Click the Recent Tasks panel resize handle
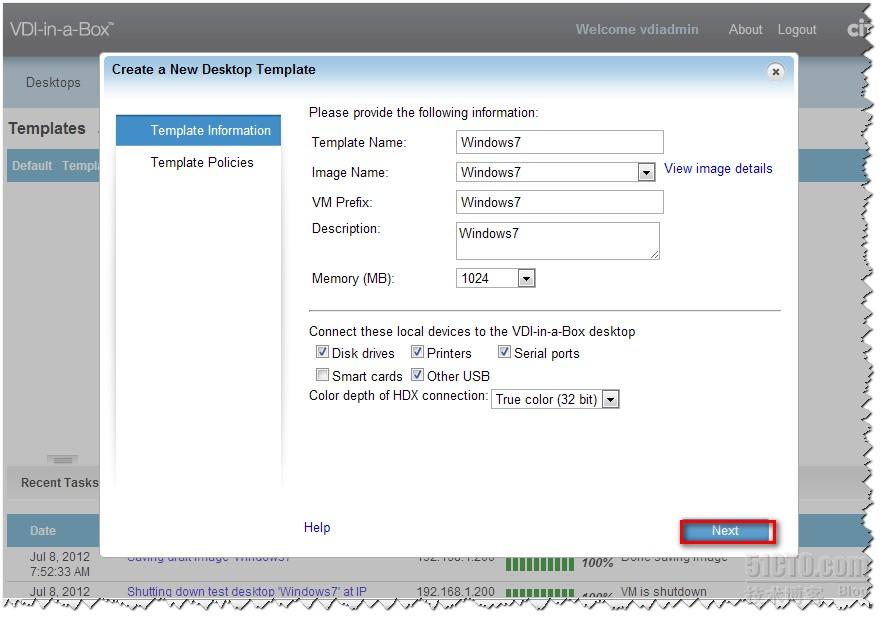883x619 pixels. coord(62,460)
